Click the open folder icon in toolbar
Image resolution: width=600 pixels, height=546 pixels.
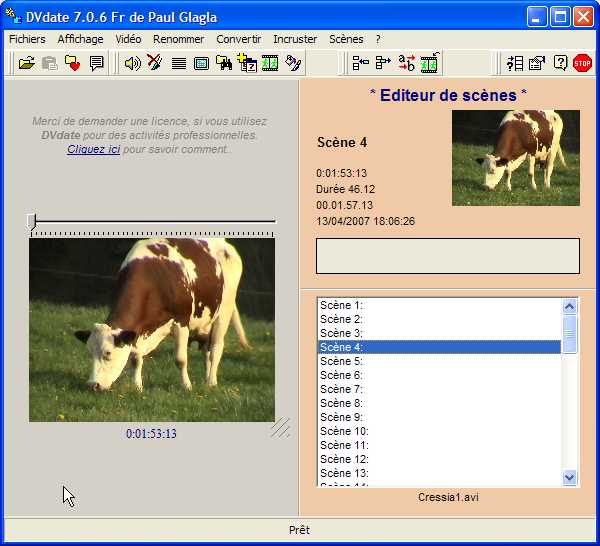[x=26, y=63]
